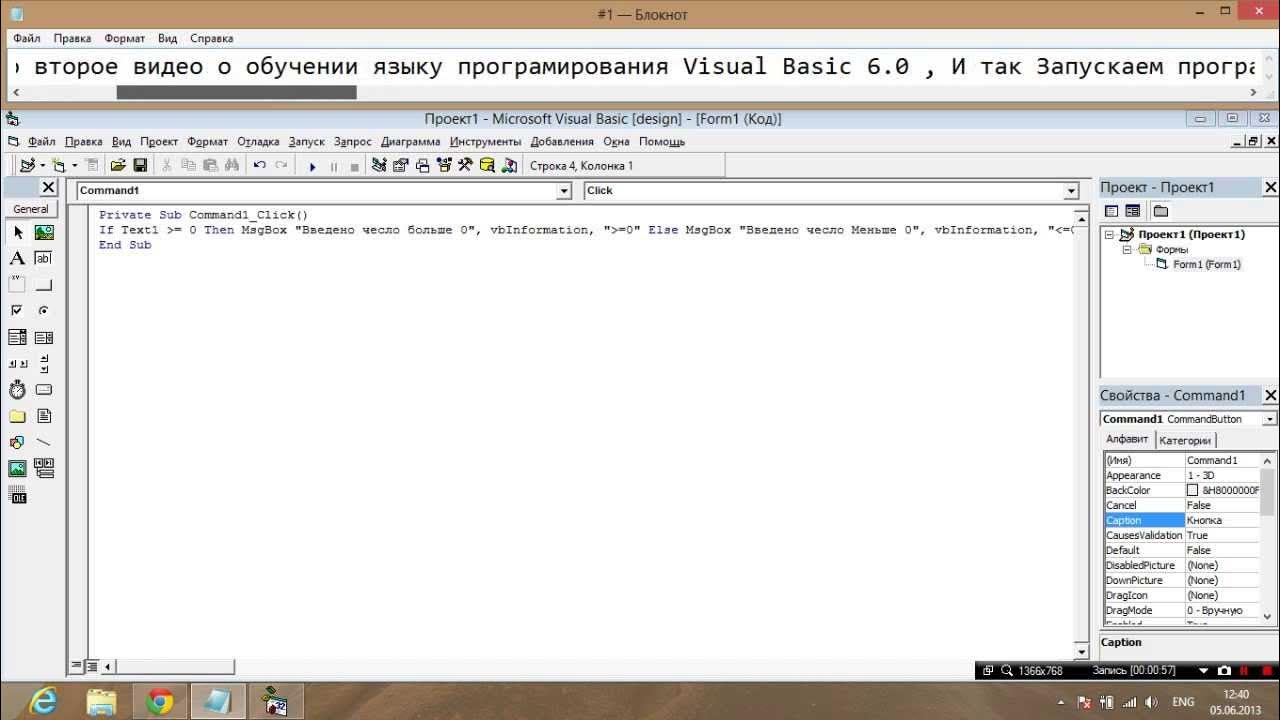Select the FileListBox control in the toolbox
1280x720 pixels.
[44, 416]
